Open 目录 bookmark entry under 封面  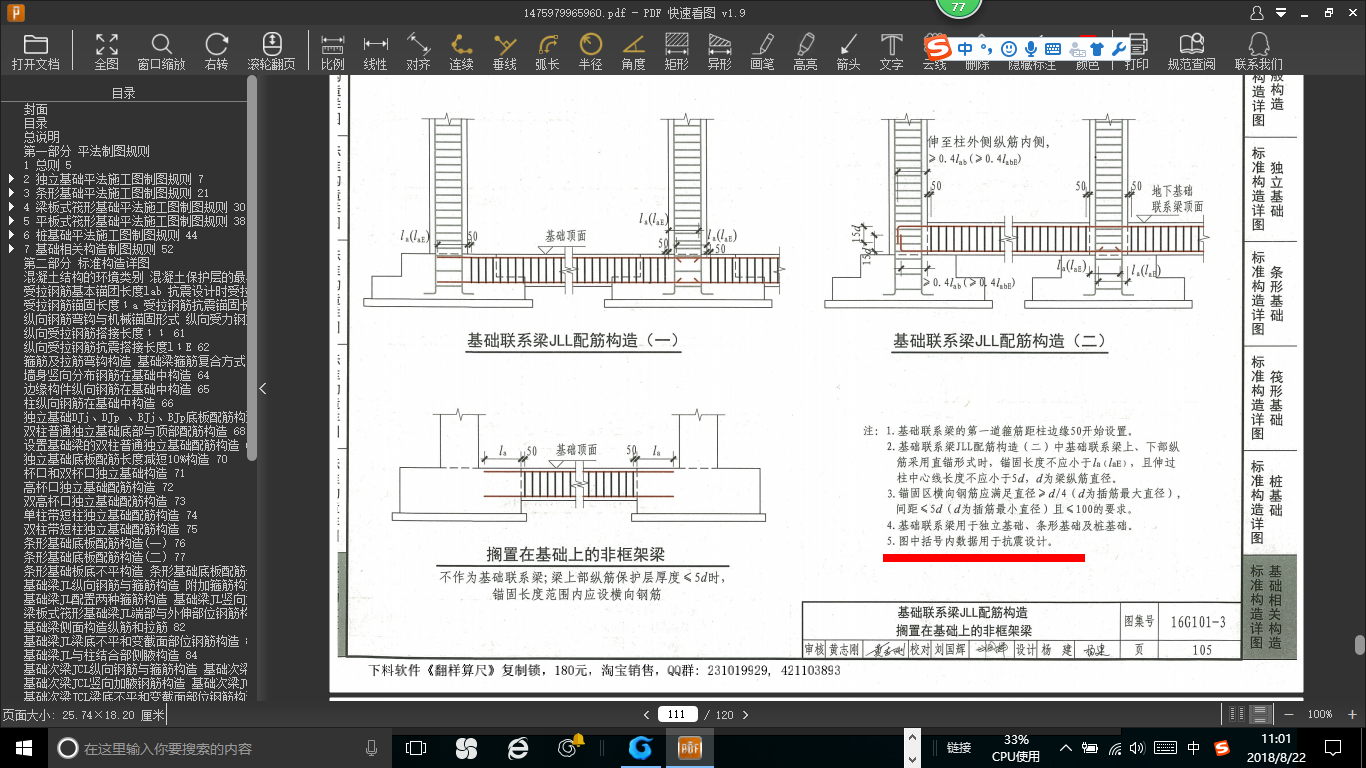coord(36,123)
